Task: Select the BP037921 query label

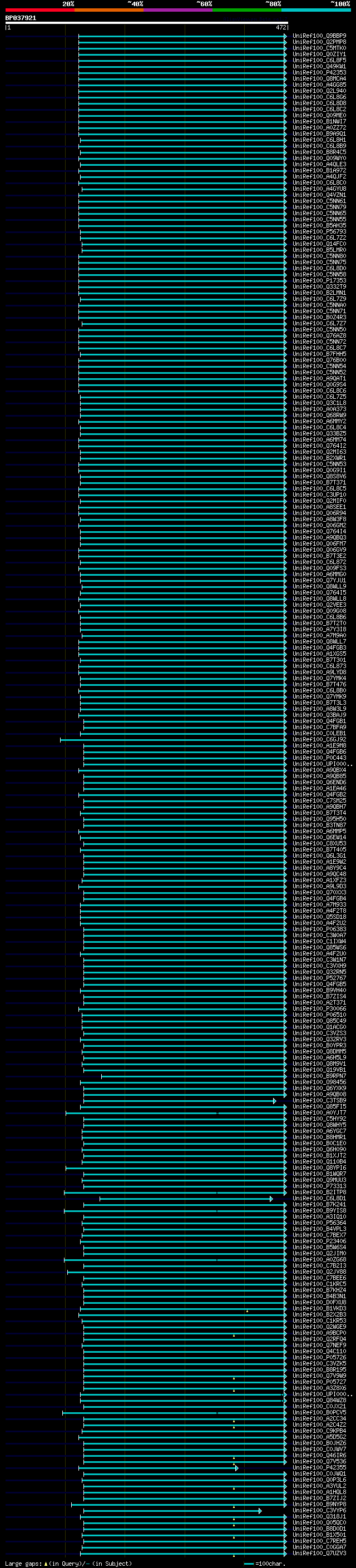Action: click(21, 18)
